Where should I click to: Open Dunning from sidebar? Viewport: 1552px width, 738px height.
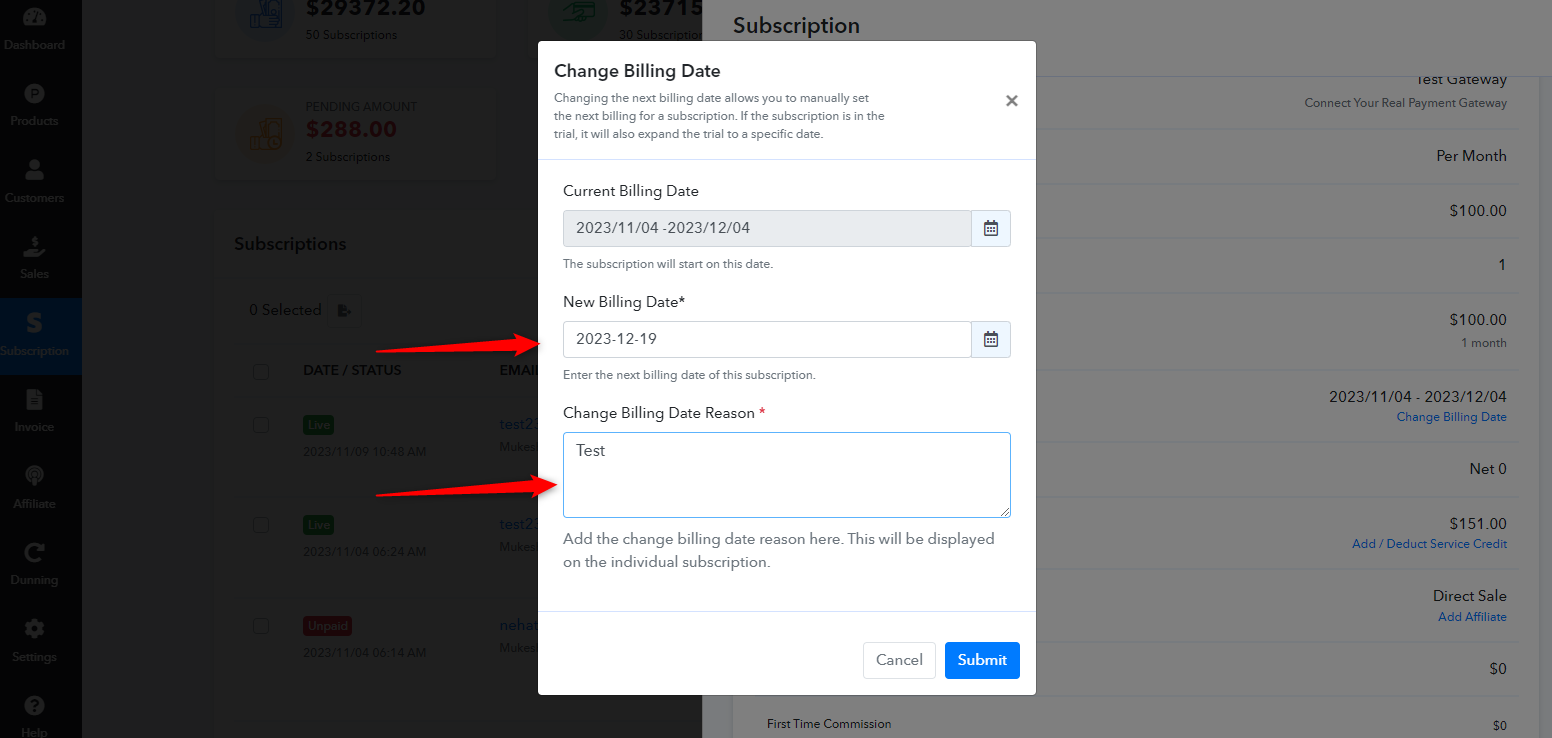pos(34,564)
